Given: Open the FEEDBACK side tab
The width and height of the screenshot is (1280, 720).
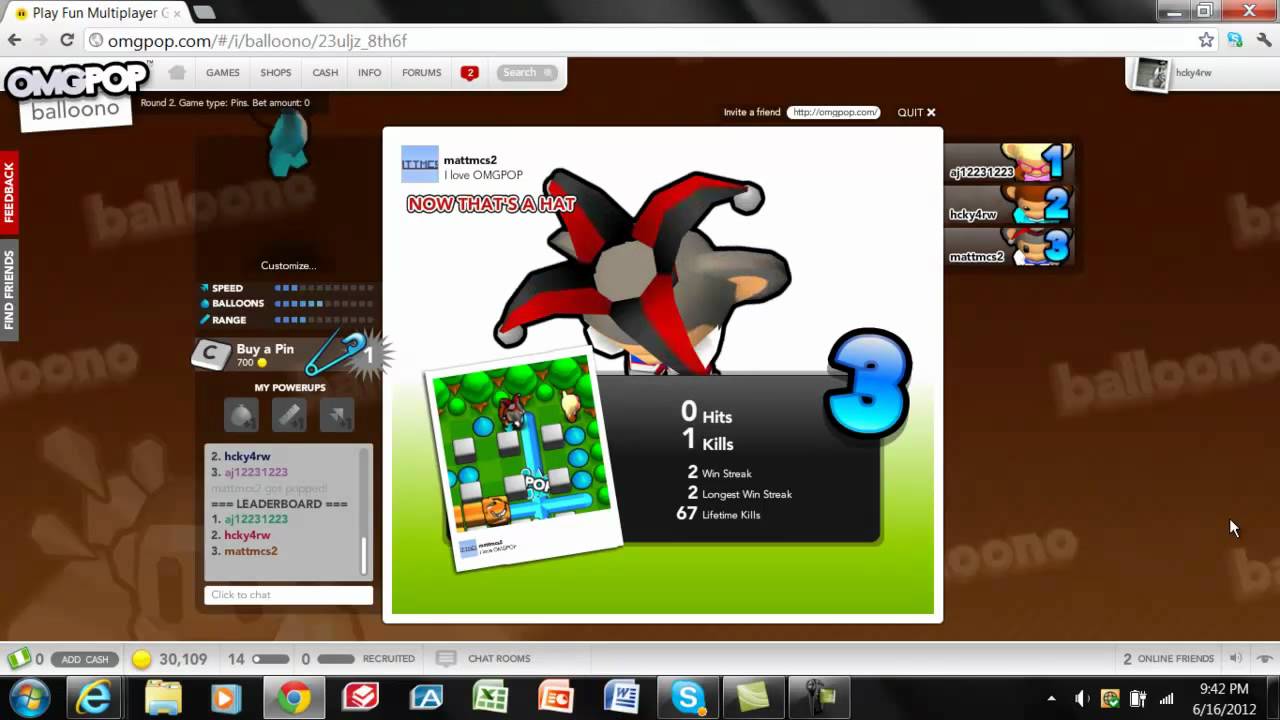Looking at the screenshot, I should (x=9, y=192).
